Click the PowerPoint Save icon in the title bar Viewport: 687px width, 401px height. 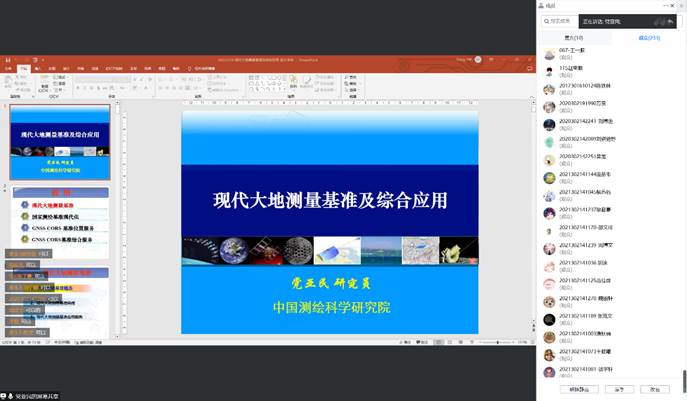point(7,60)
